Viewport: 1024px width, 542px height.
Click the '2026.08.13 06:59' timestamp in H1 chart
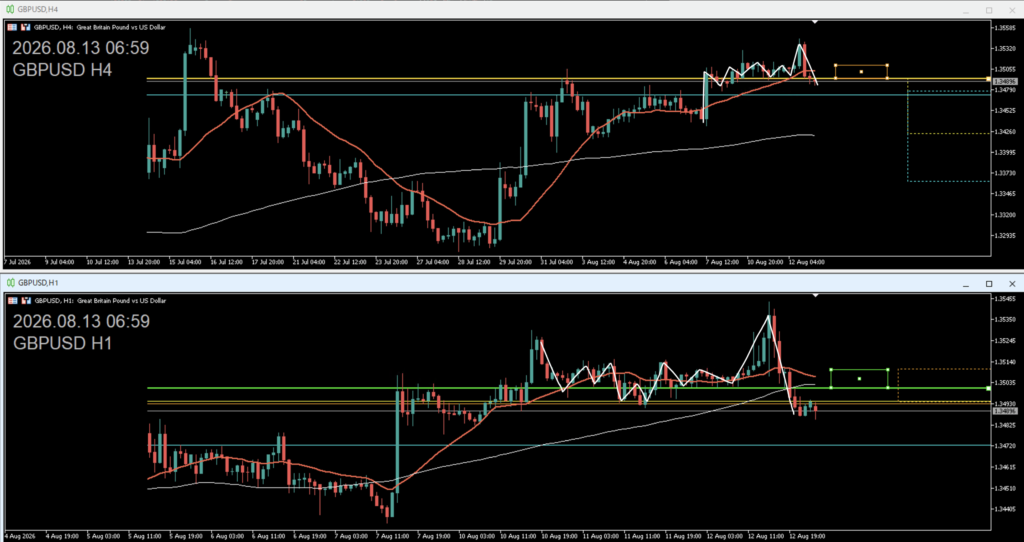click(81, 321)
